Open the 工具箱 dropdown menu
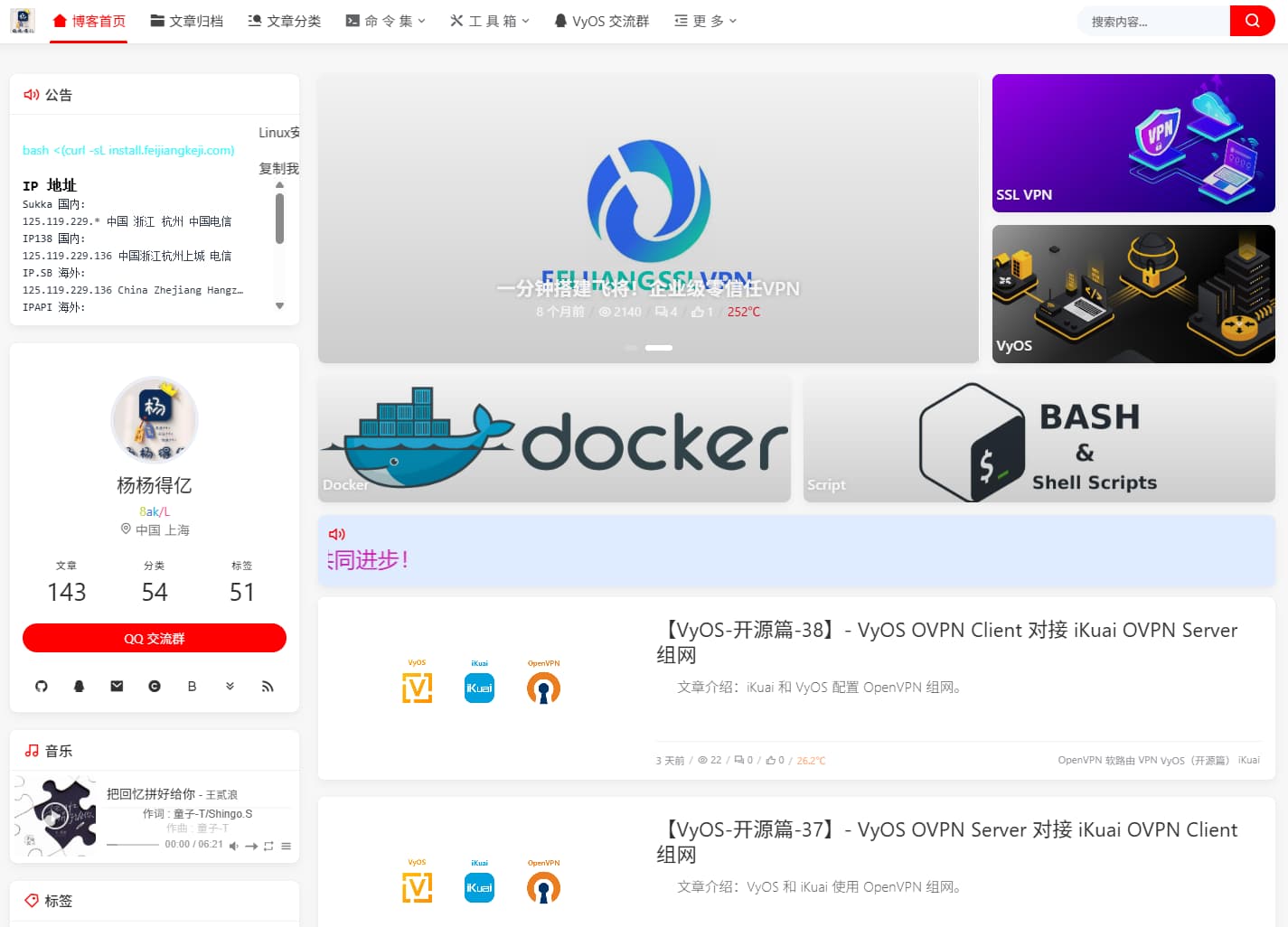 489,20
